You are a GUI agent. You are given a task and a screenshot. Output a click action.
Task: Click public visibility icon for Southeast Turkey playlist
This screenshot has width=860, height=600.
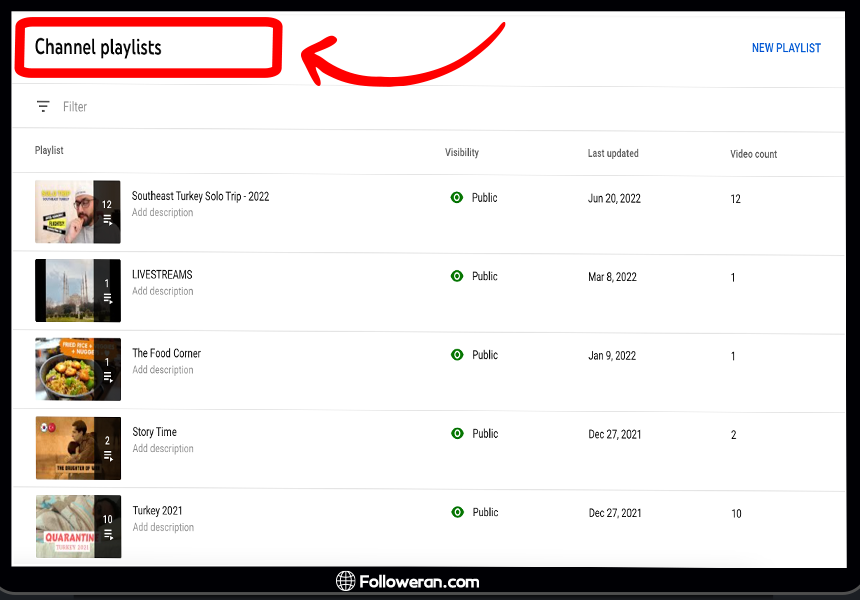coord(457,198)
